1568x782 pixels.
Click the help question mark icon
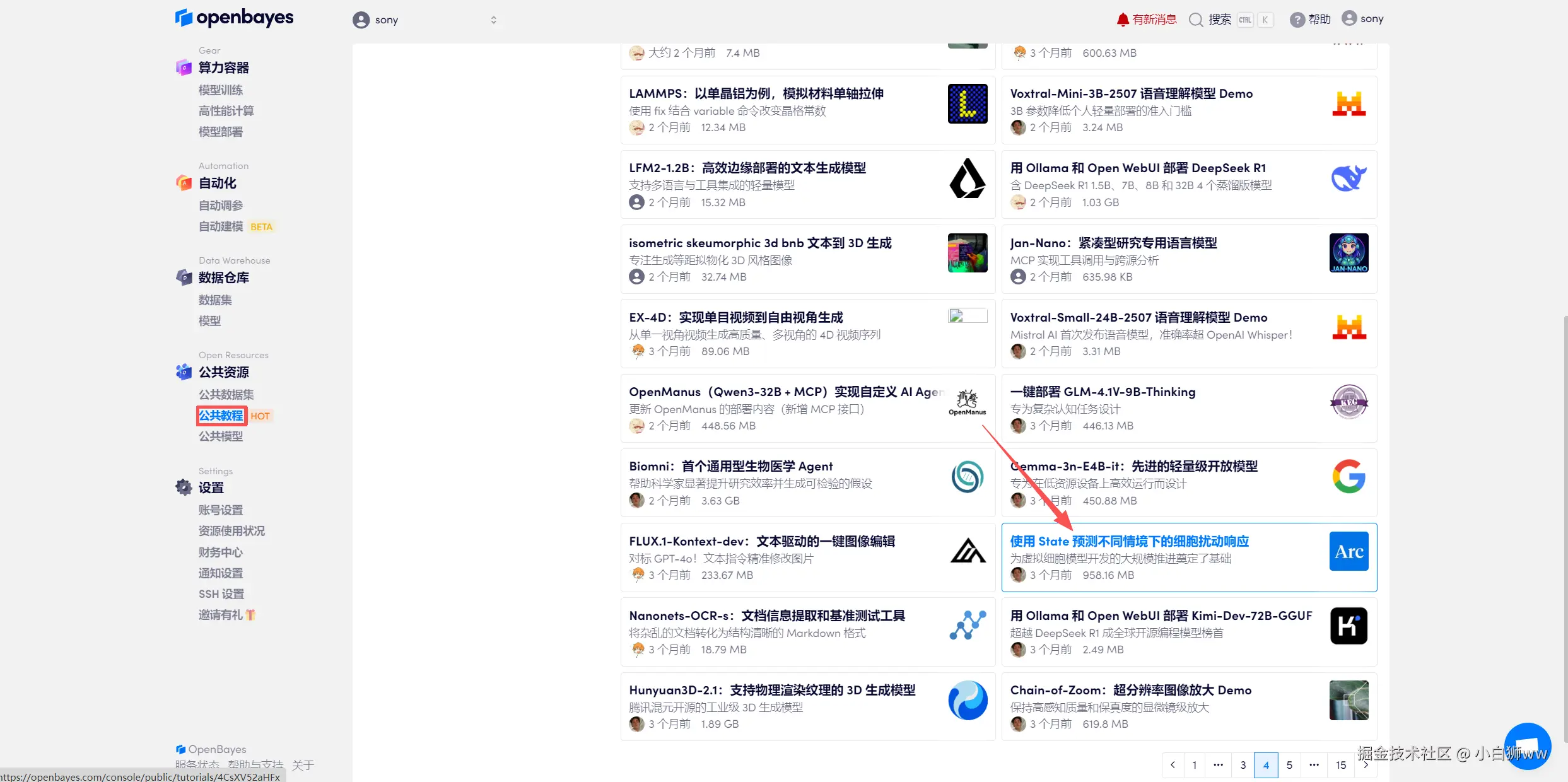pos(1297,20)
